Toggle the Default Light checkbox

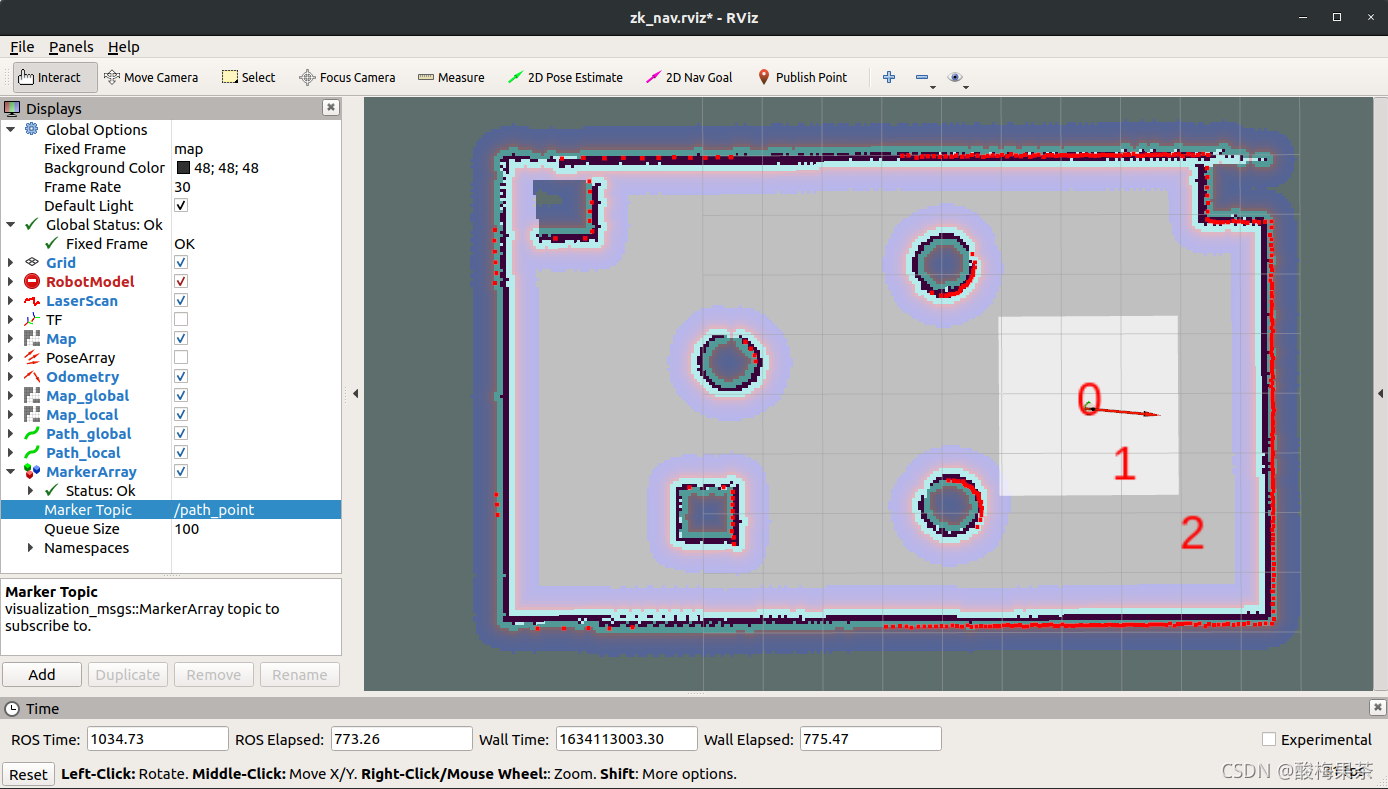pos(181,205)
